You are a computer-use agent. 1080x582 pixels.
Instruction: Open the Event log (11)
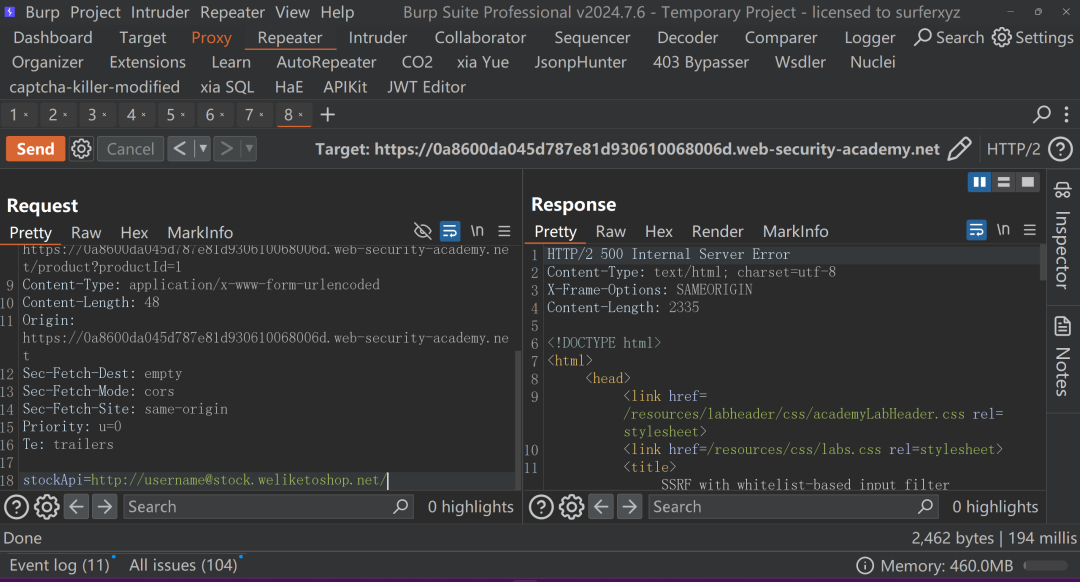tap(59, 565)
